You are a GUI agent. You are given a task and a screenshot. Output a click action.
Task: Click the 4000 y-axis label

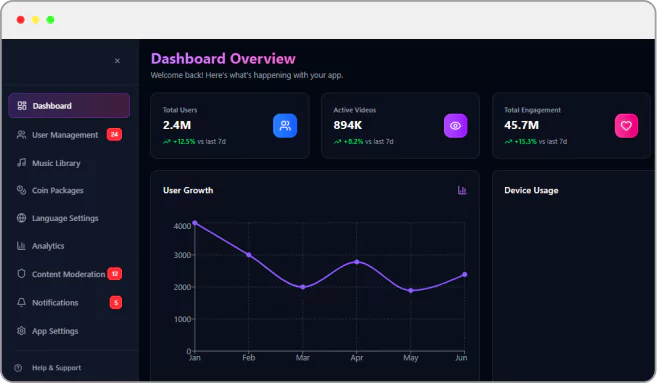click(x=182, y=226)
